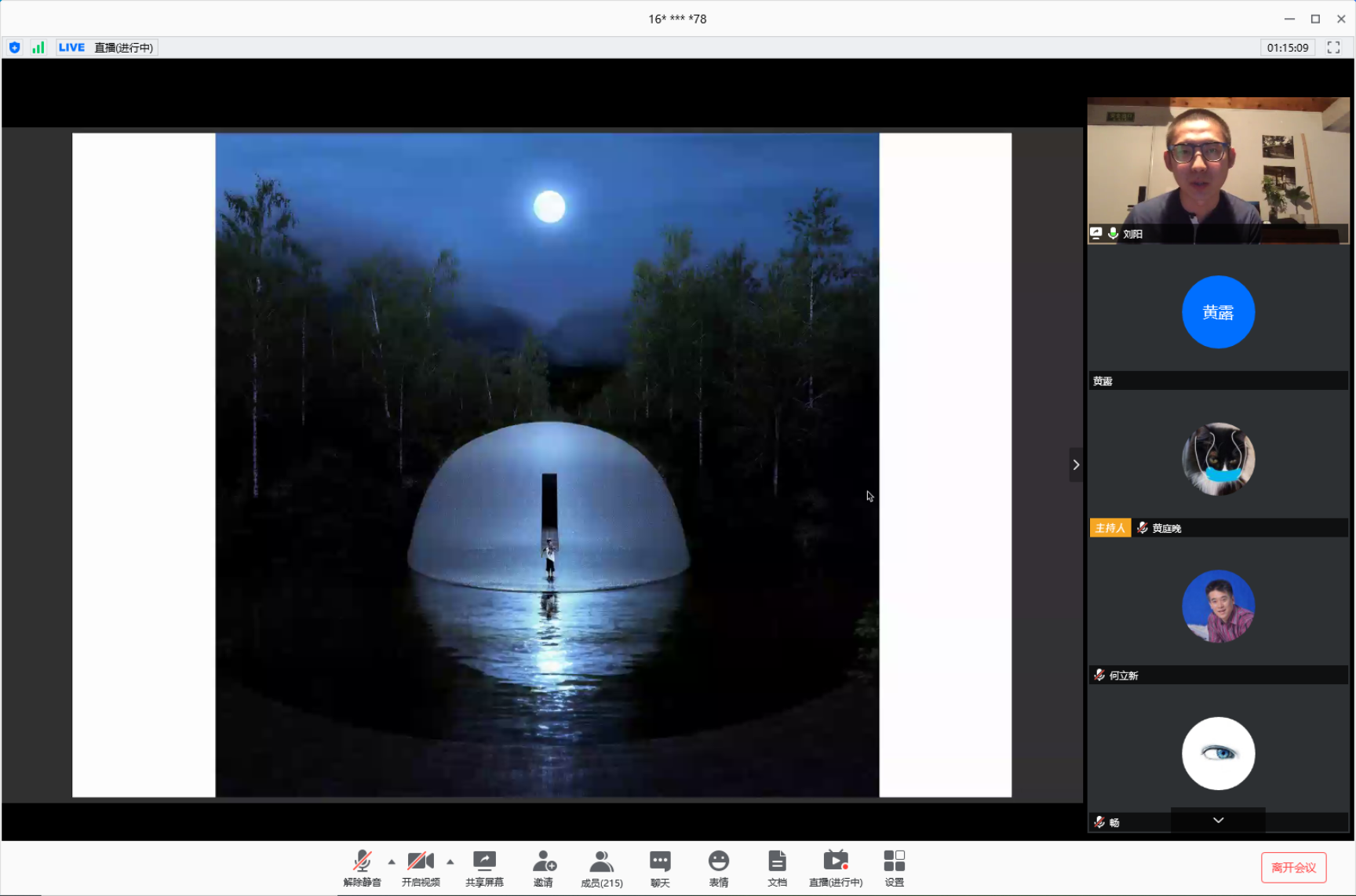
Task: Click the 直播(进行中) live stream toolbar icon
Action: [836, 868]
